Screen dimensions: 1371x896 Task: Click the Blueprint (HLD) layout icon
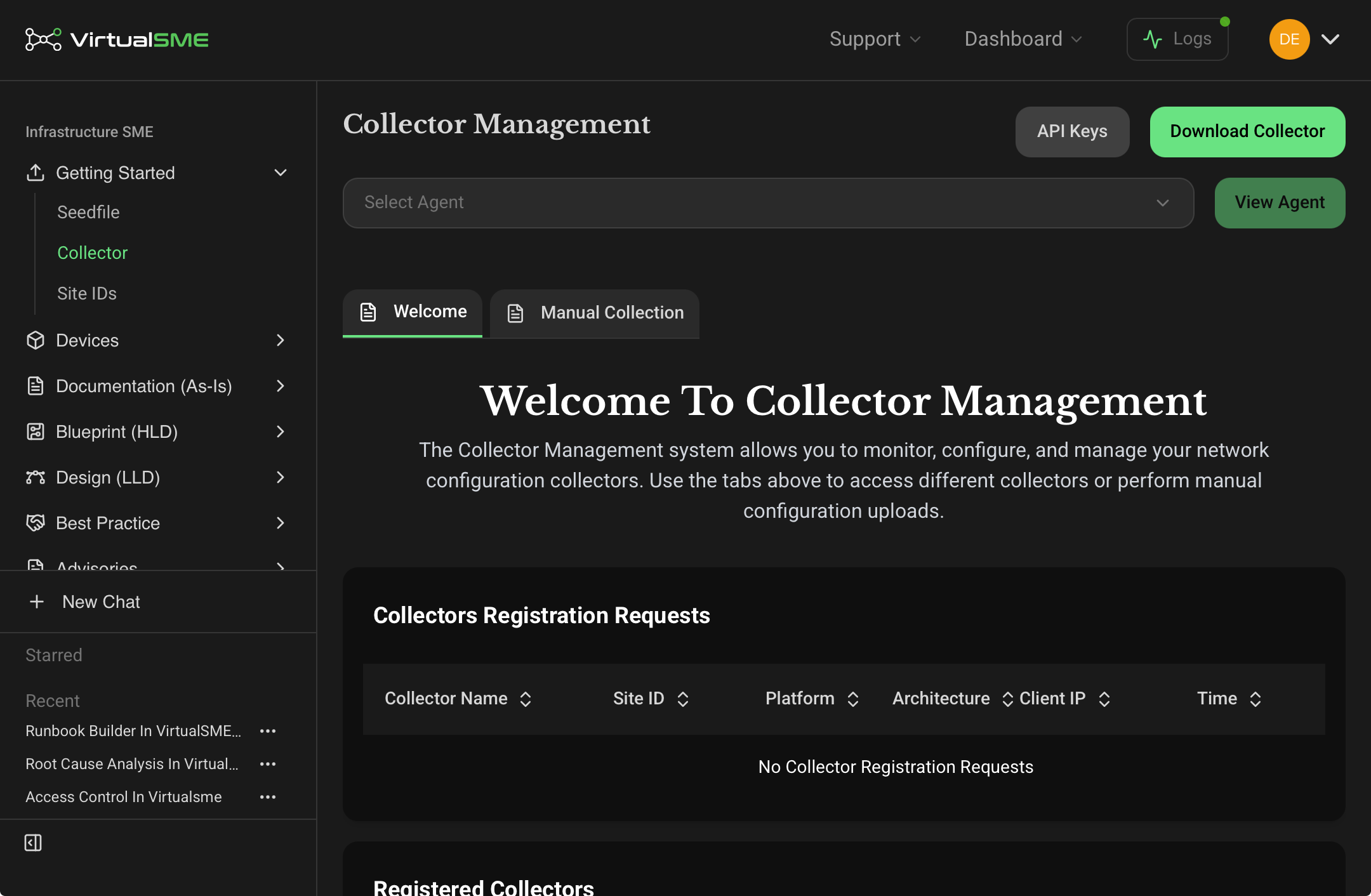[x=36, y=432]
